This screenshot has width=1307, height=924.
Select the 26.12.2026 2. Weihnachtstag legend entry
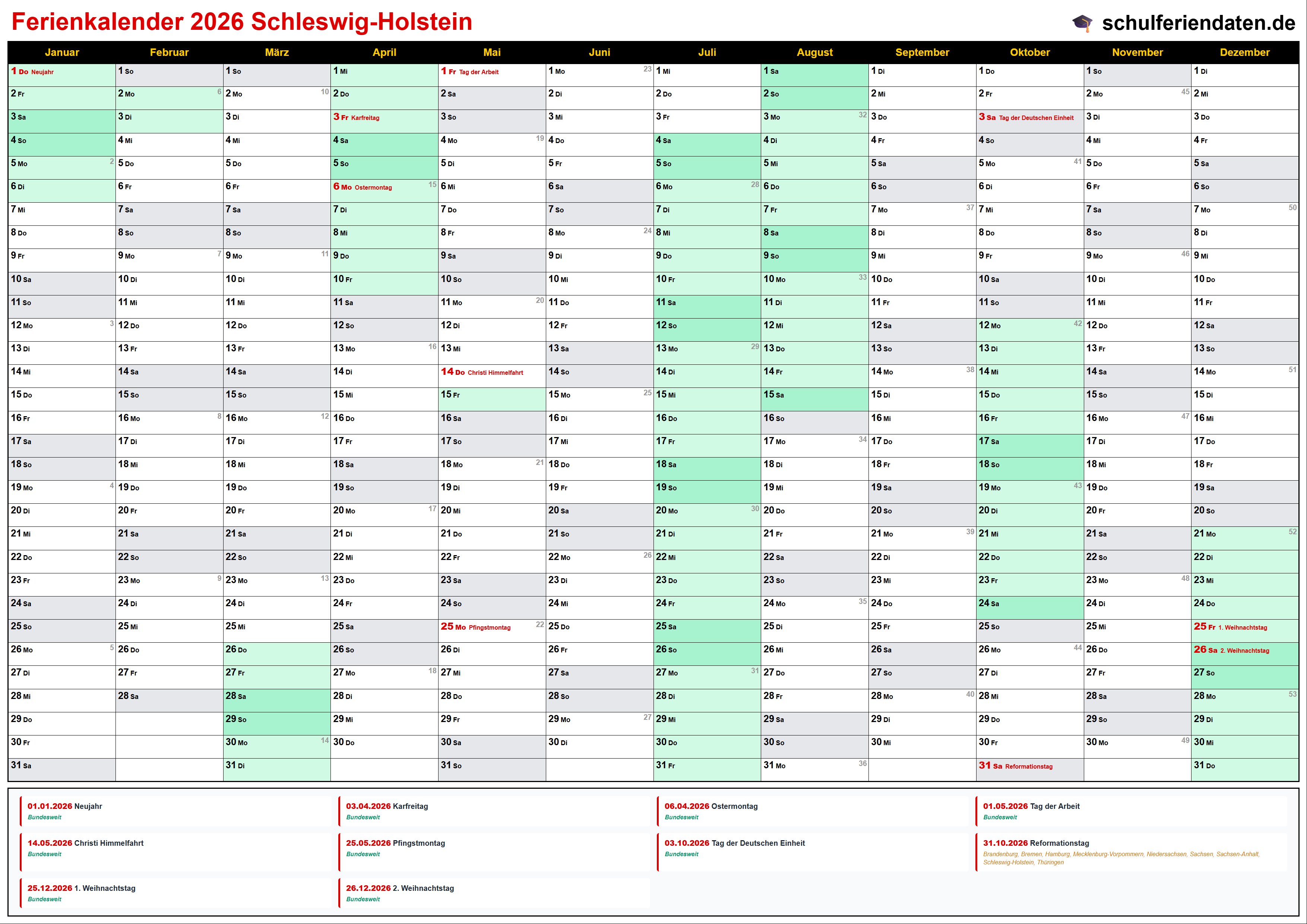[x=400, y=888]
